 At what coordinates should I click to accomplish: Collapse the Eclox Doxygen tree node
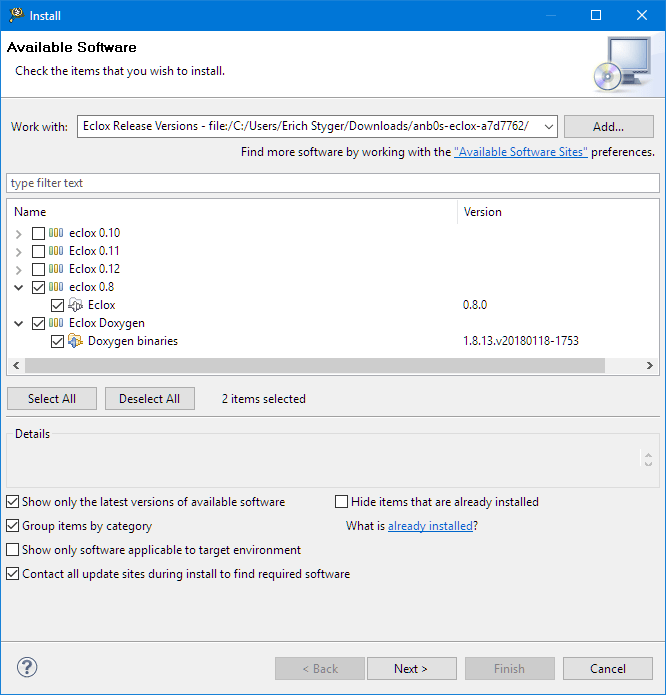point(19,323)
